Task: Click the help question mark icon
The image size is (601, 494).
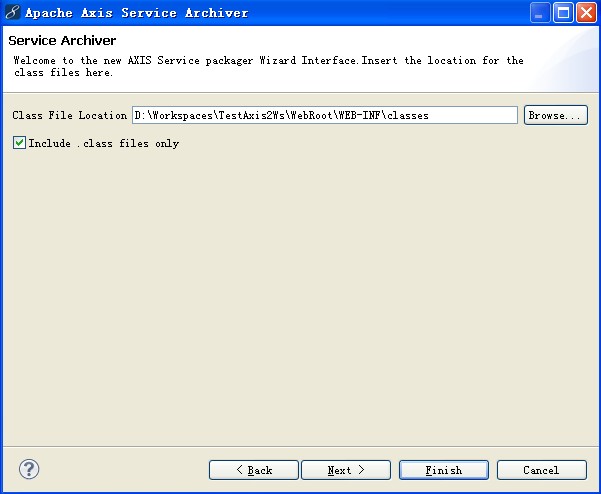Action: tap(29, 469)
